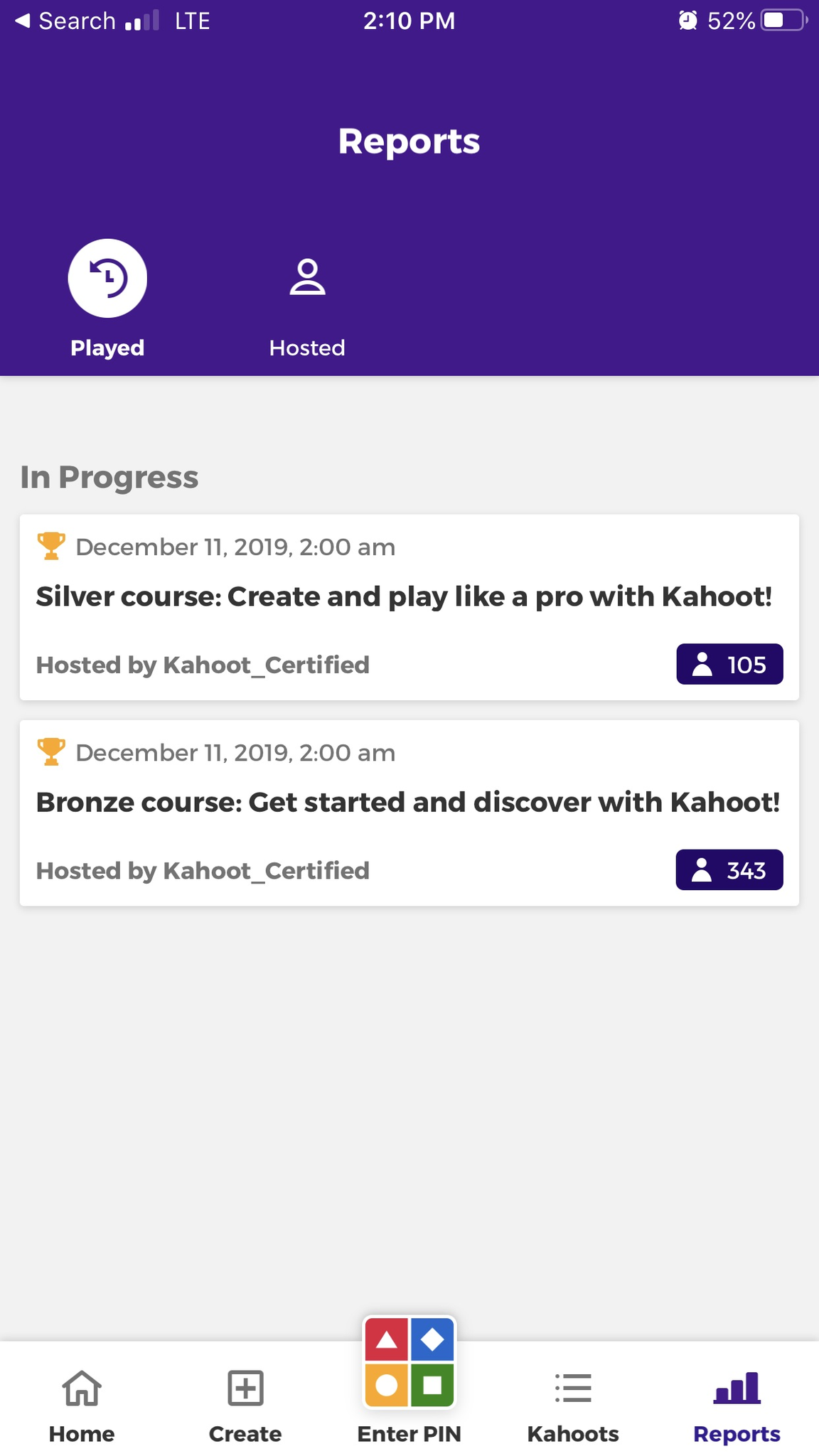Open the Kahoots list icon
Image resolution: width=819 pixels, height=1456 pixels.
pyautogui.click(x=573, y=1388)
